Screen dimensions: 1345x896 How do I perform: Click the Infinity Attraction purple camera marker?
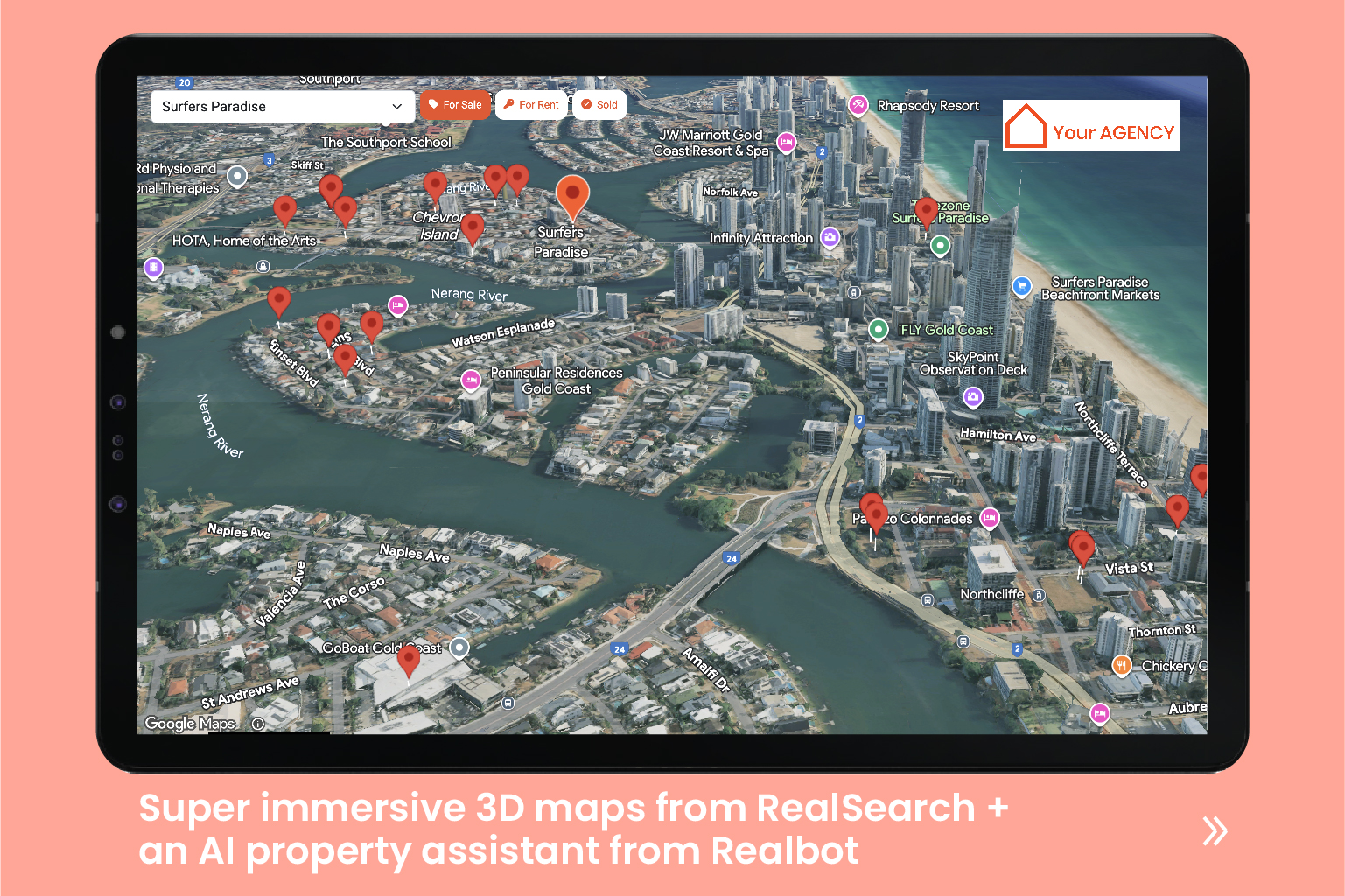(830, 237)
